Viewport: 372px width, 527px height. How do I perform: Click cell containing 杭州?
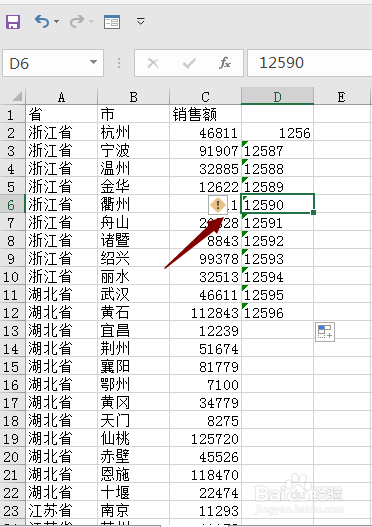tap(133, 133)
